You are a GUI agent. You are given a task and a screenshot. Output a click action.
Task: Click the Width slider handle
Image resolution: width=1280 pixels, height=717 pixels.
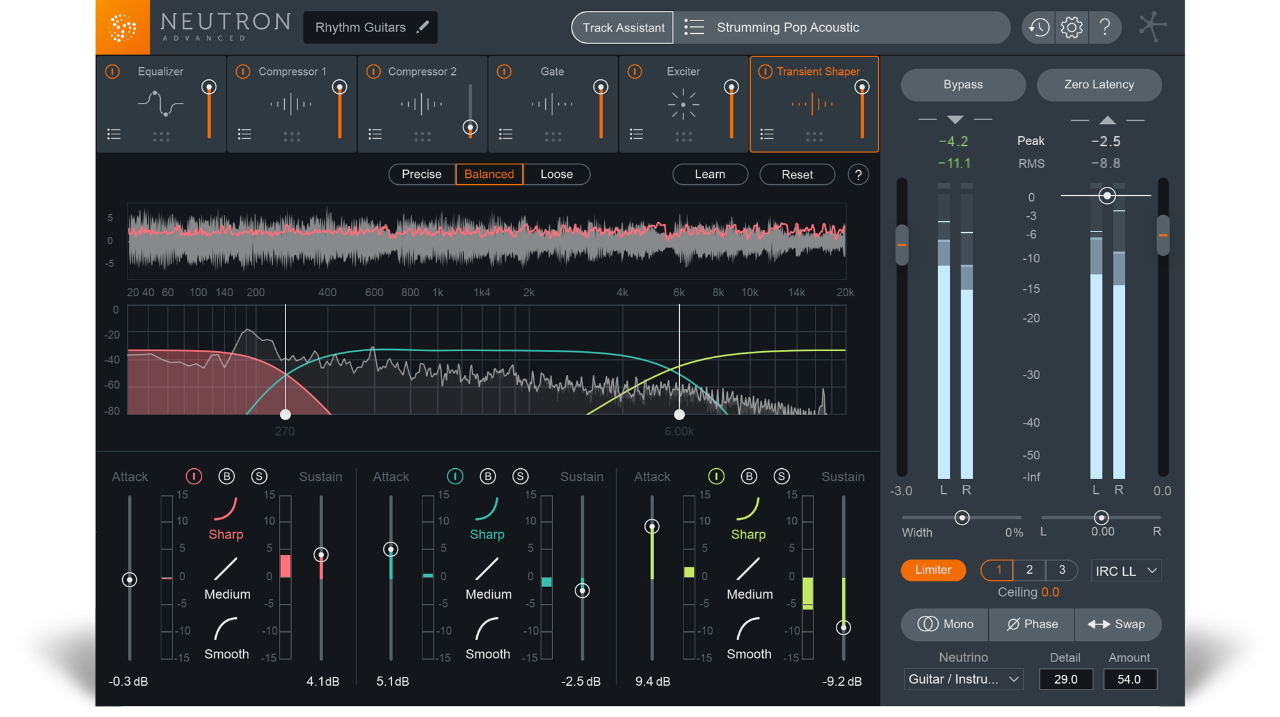tap(962, 517)
